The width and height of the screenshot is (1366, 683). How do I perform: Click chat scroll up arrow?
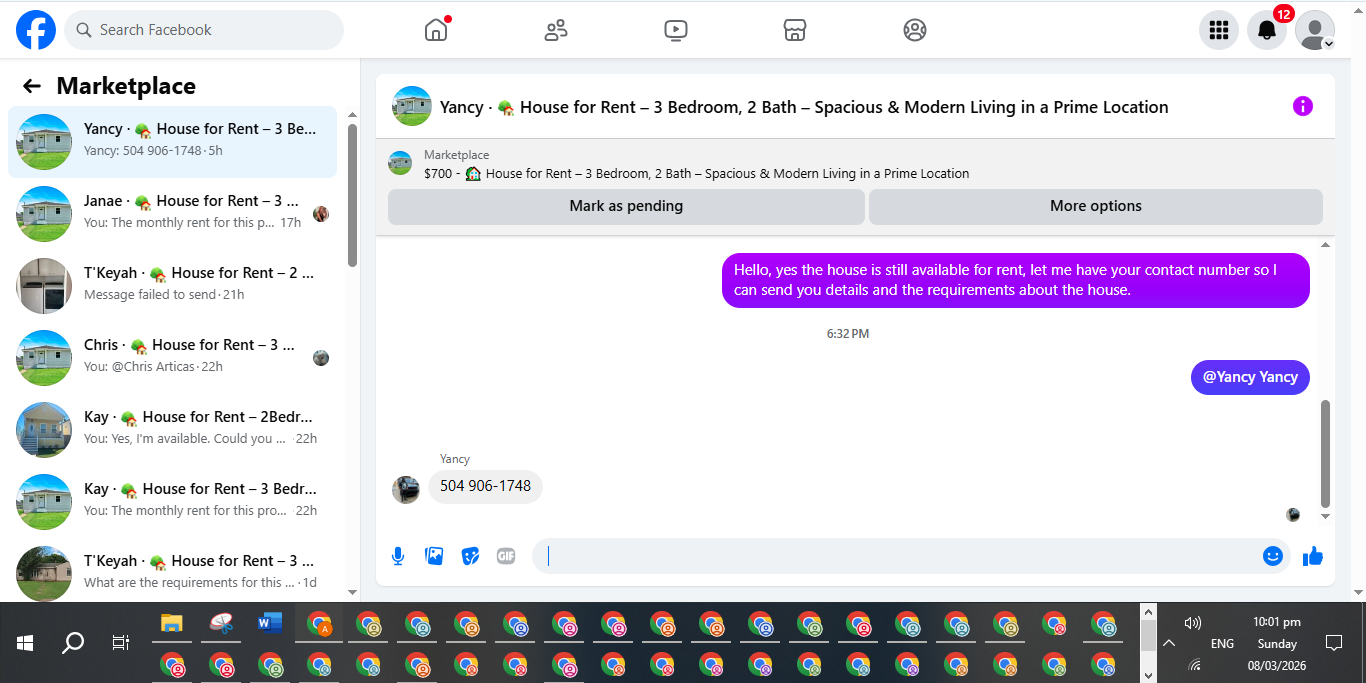(1326, 245)
